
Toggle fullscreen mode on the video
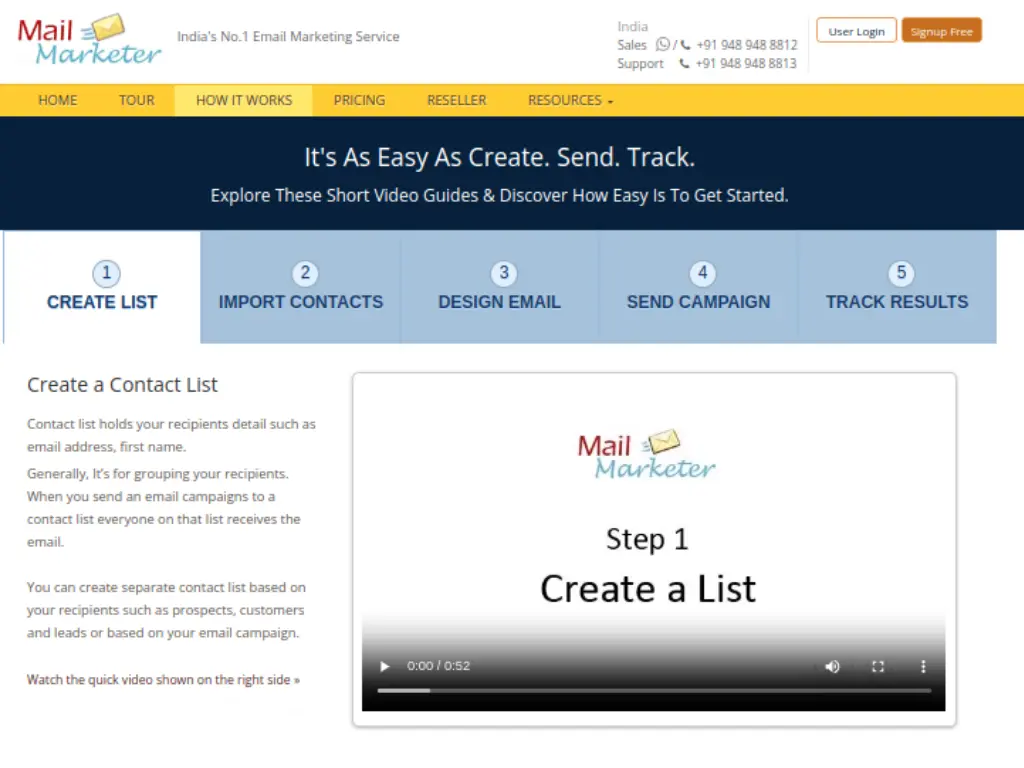point(878,666)
